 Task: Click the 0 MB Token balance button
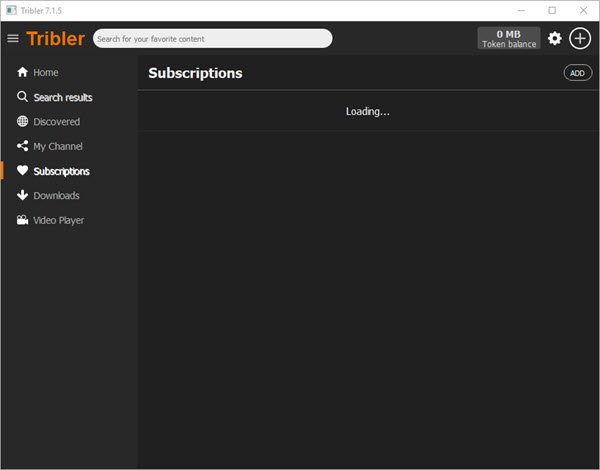pyautogui.click(x=509, y=38)
